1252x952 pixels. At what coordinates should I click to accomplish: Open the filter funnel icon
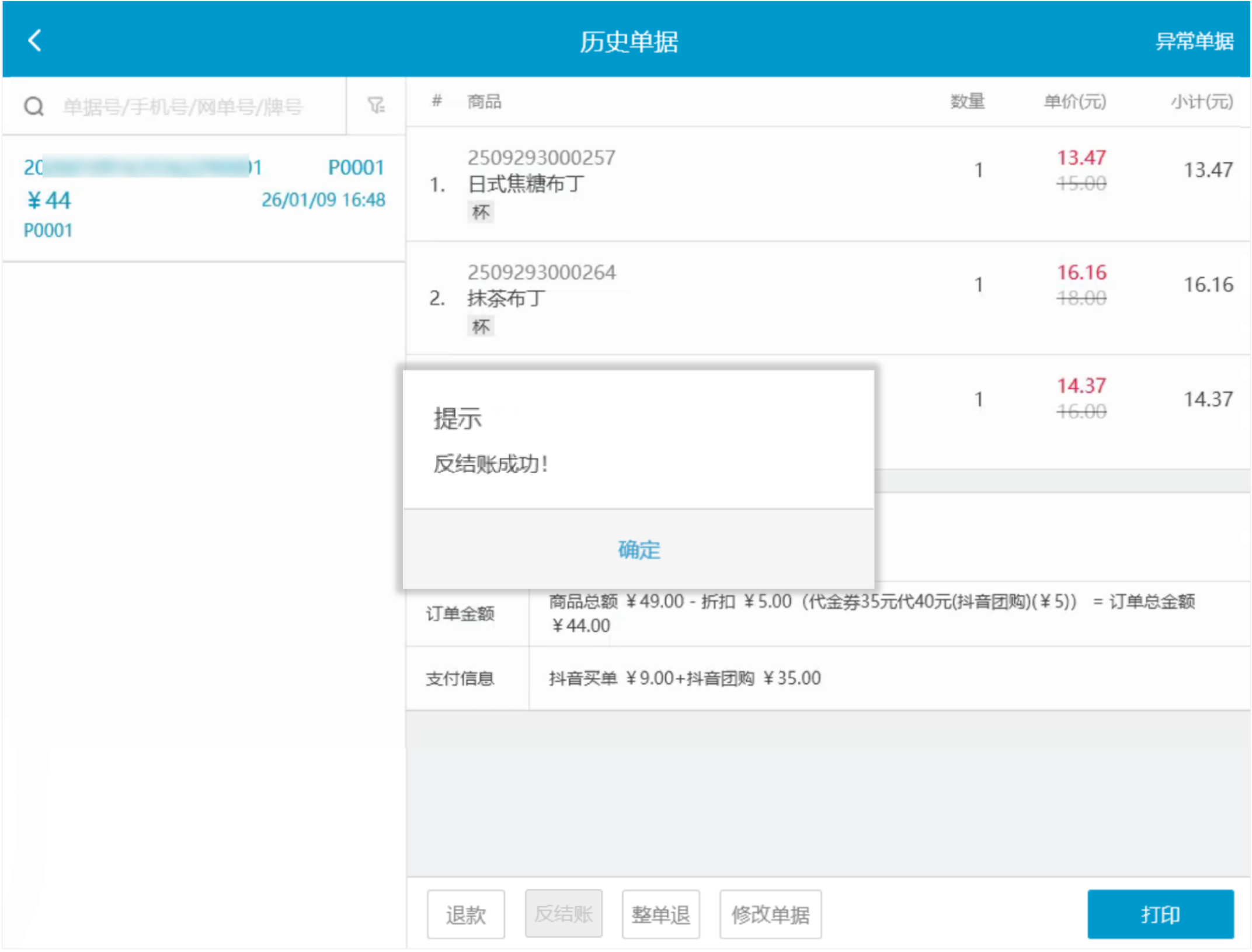coord(376,105)
